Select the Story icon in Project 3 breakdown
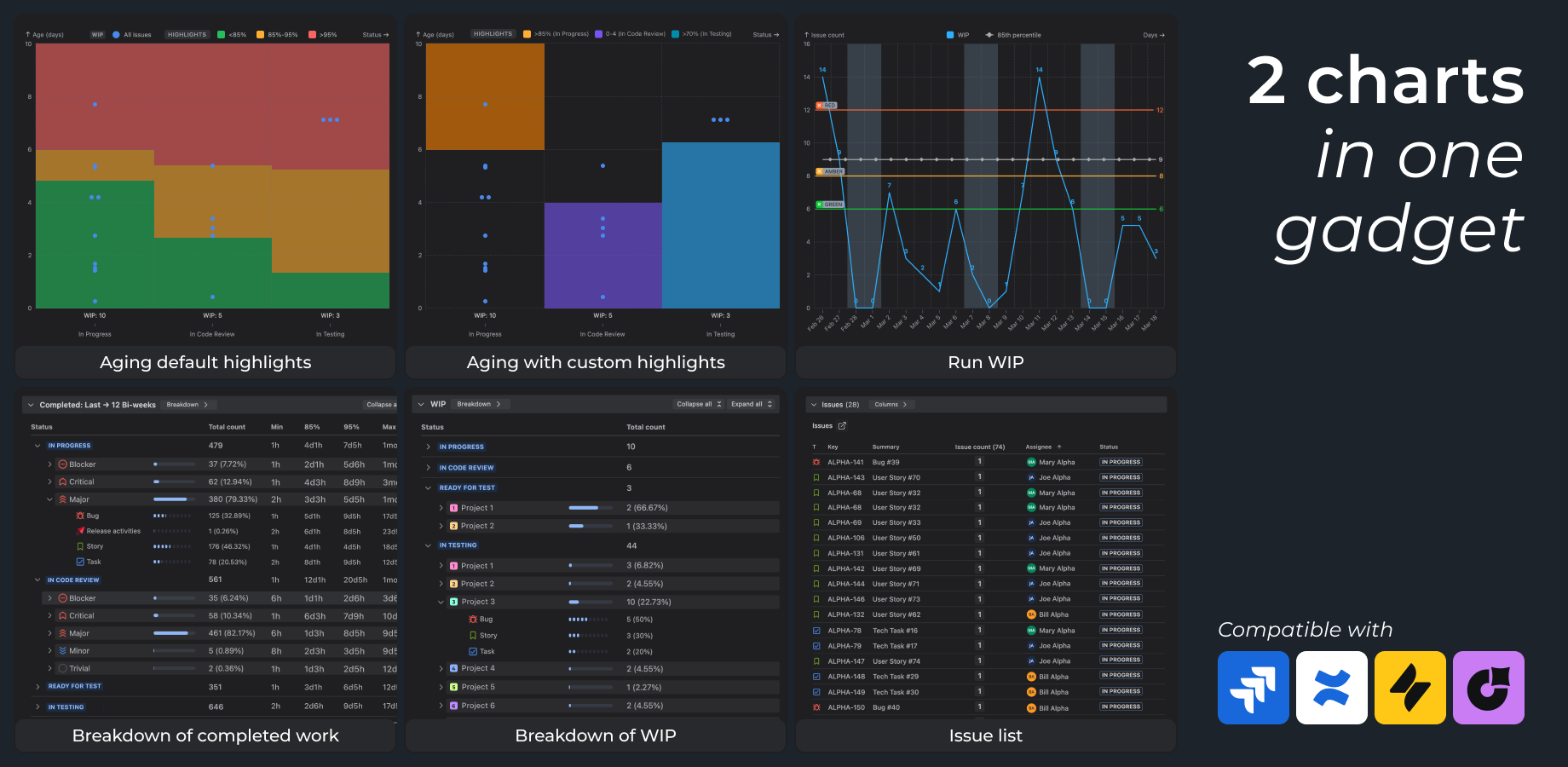1568x767 pixels. 473,635
